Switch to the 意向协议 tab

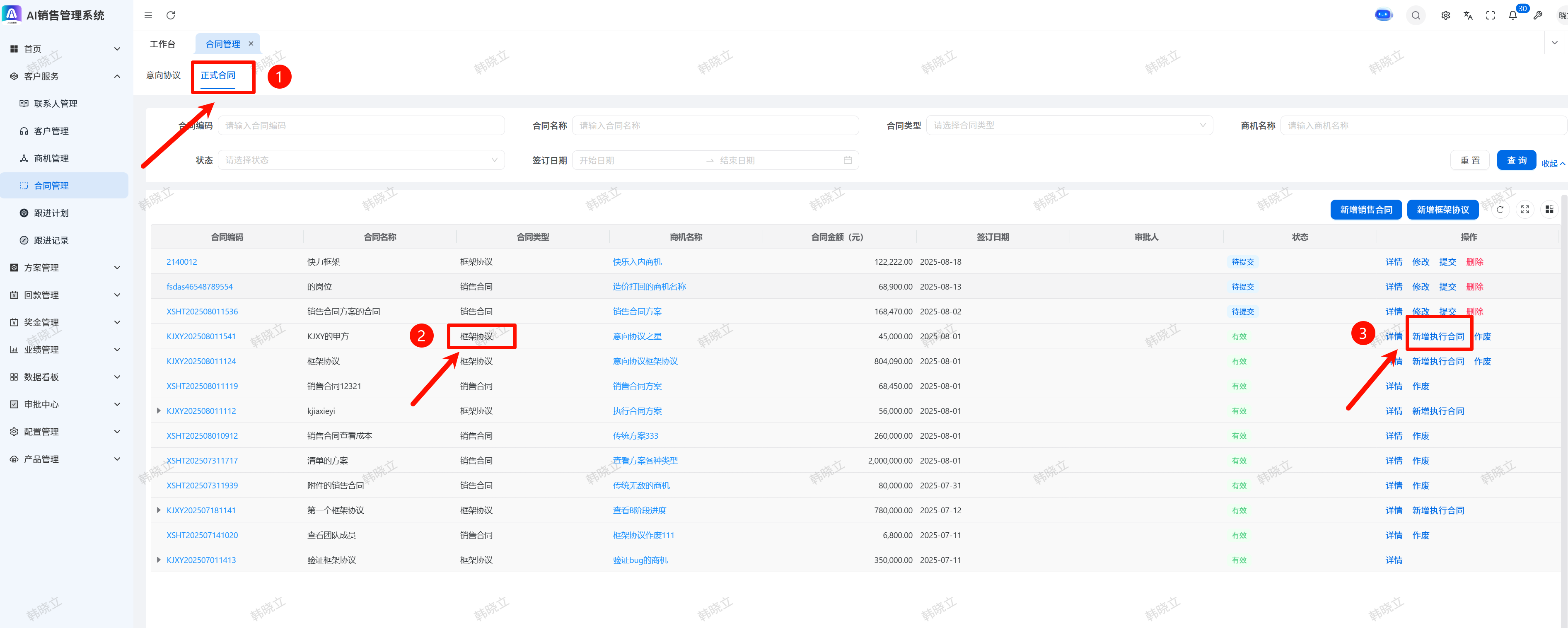163,75
